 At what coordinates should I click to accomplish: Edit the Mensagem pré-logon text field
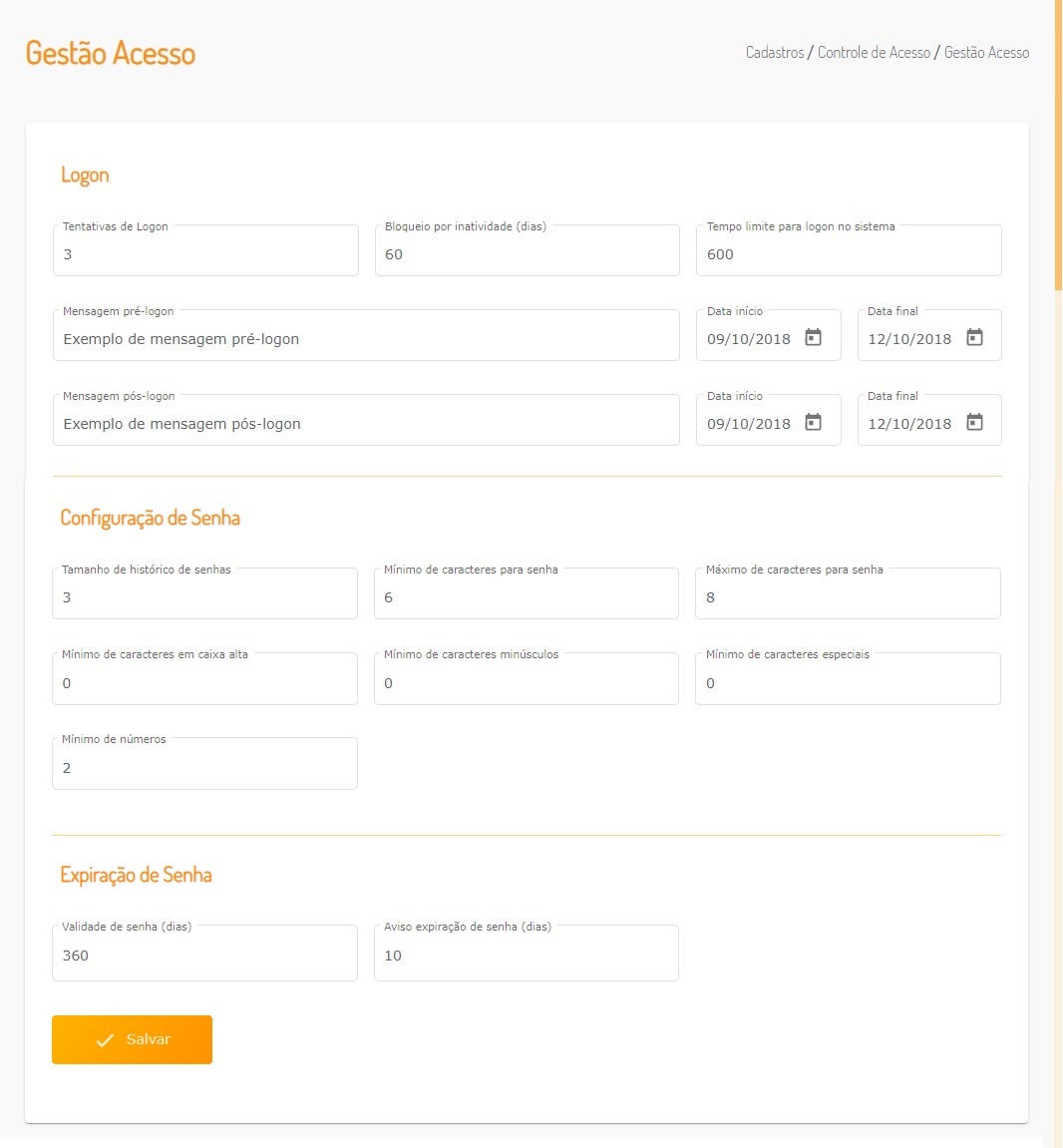[366, 339]
